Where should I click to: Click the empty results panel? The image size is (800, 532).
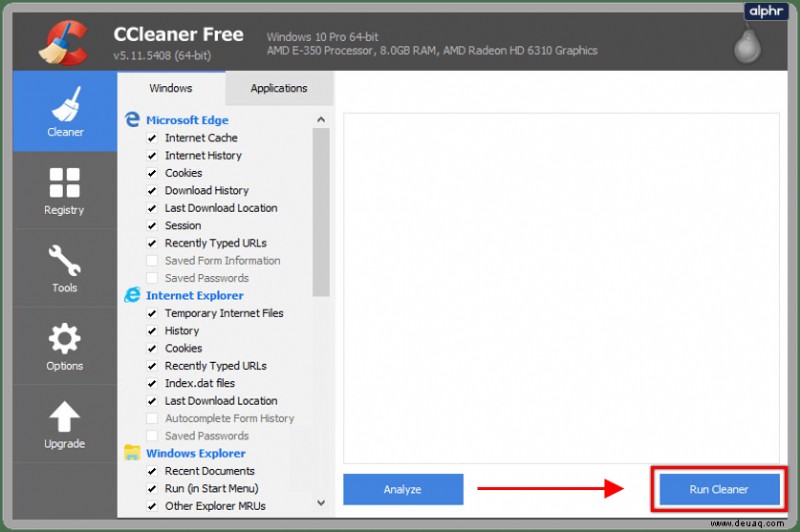561,288
